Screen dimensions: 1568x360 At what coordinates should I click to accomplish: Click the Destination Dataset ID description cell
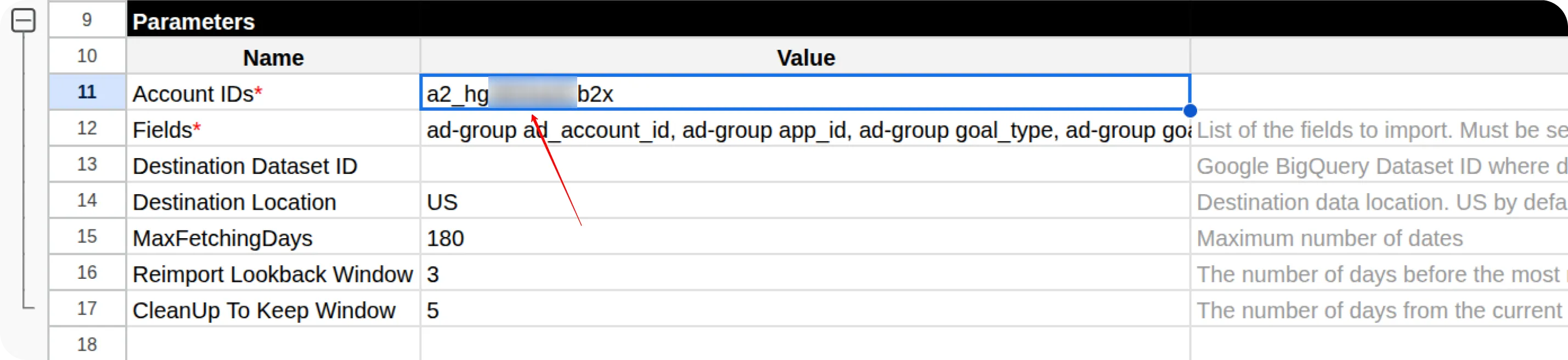click(x=1379, y=166)
